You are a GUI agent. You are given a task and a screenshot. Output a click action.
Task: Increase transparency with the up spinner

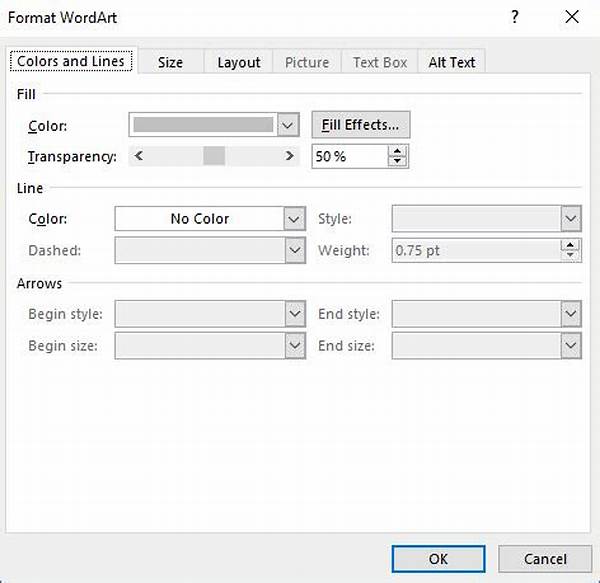[x=399, y=151]
